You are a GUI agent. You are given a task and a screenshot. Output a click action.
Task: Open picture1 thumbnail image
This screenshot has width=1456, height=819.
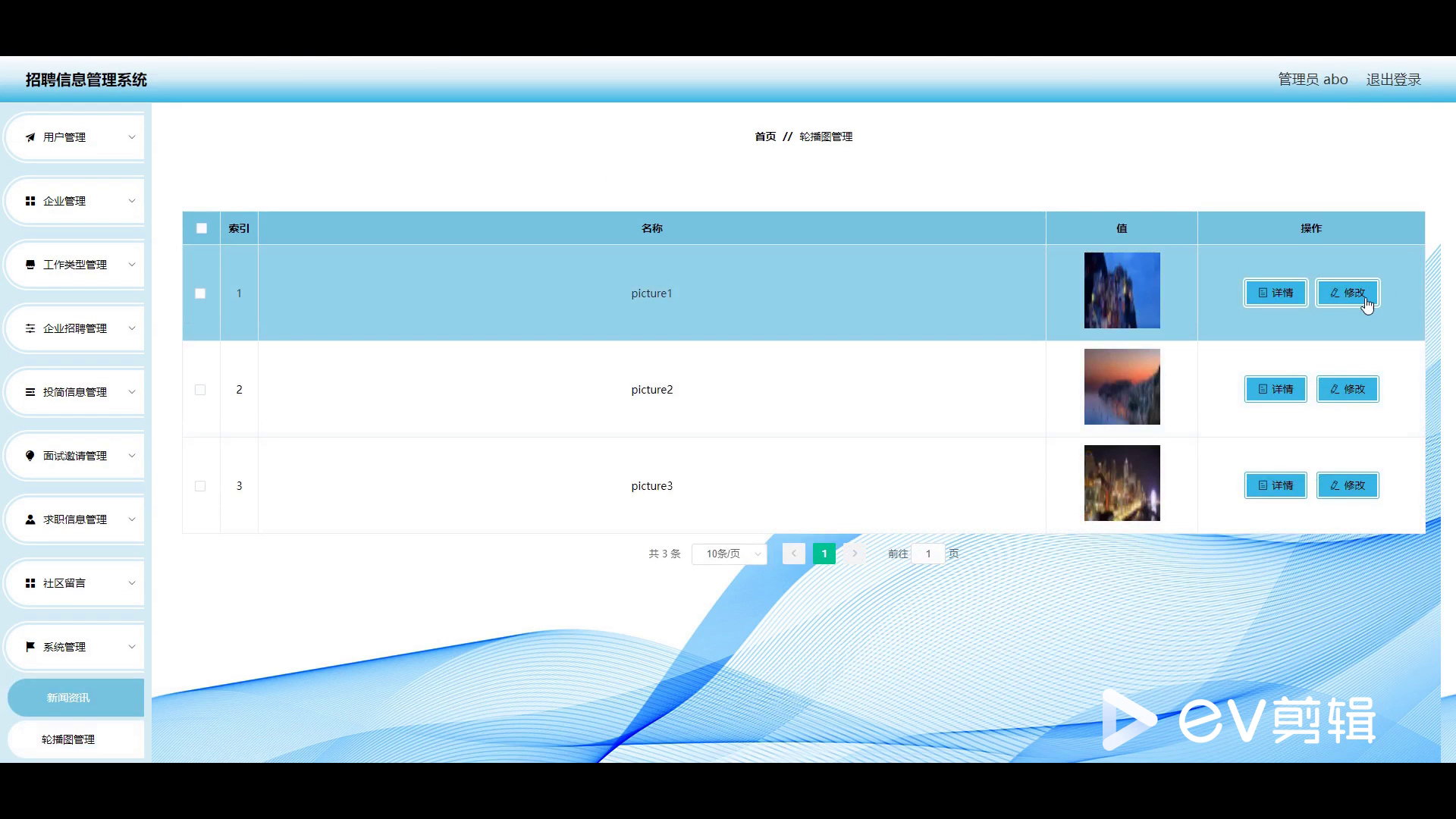(1122, 290)
